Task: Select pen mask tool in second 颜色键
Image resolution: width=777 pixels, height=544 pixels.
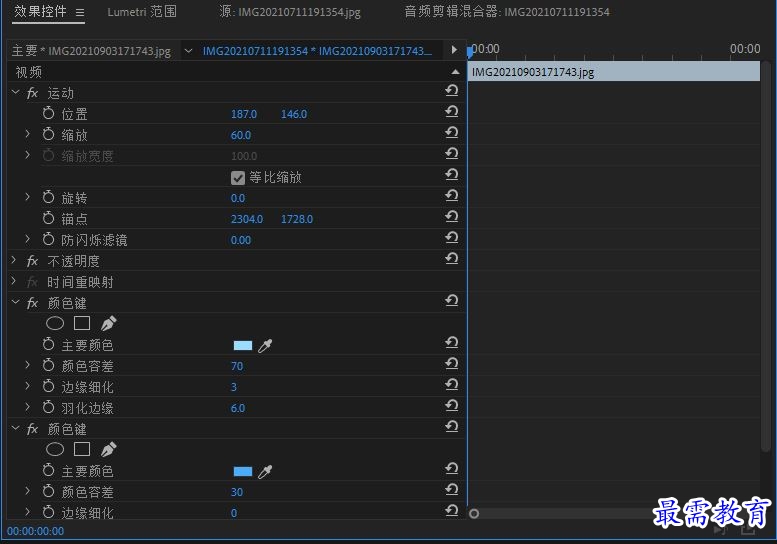Action: 109,449
